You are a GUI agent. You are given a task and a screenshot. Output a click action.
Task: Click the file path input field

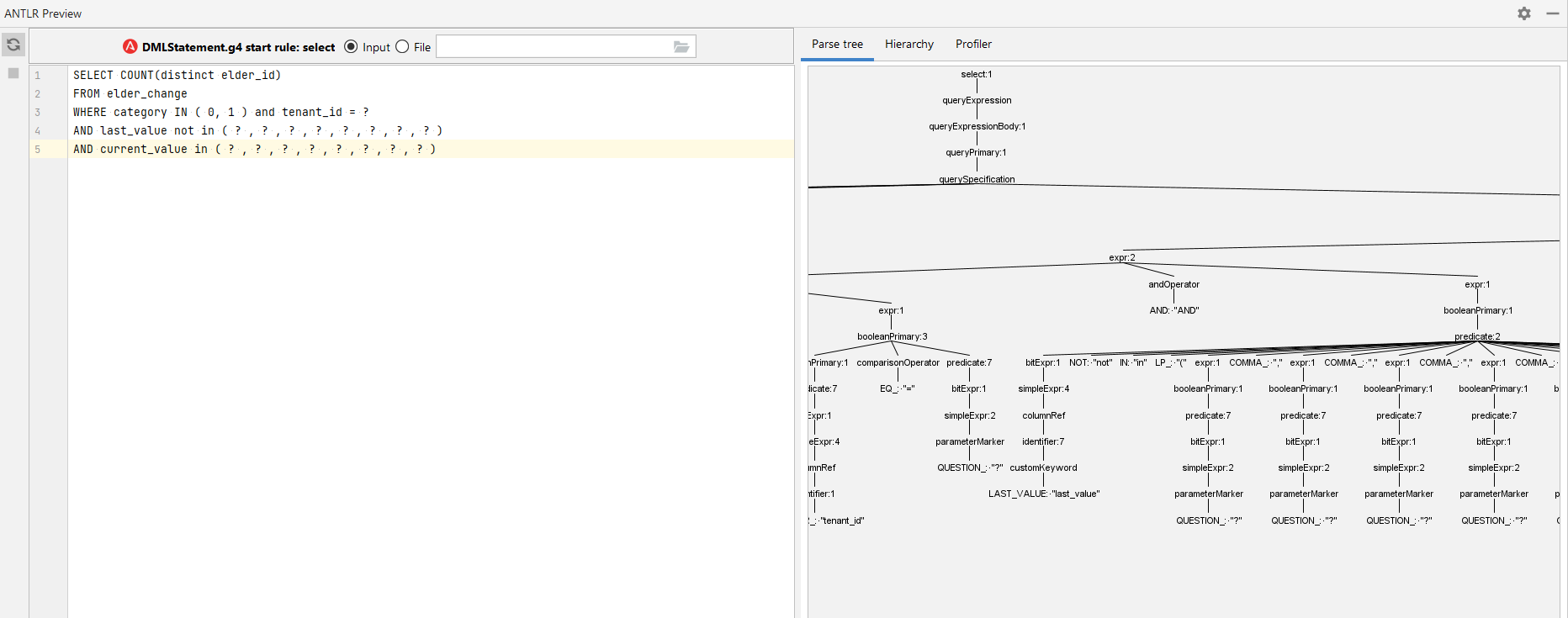pyautogui.click(x=565, y=46)
